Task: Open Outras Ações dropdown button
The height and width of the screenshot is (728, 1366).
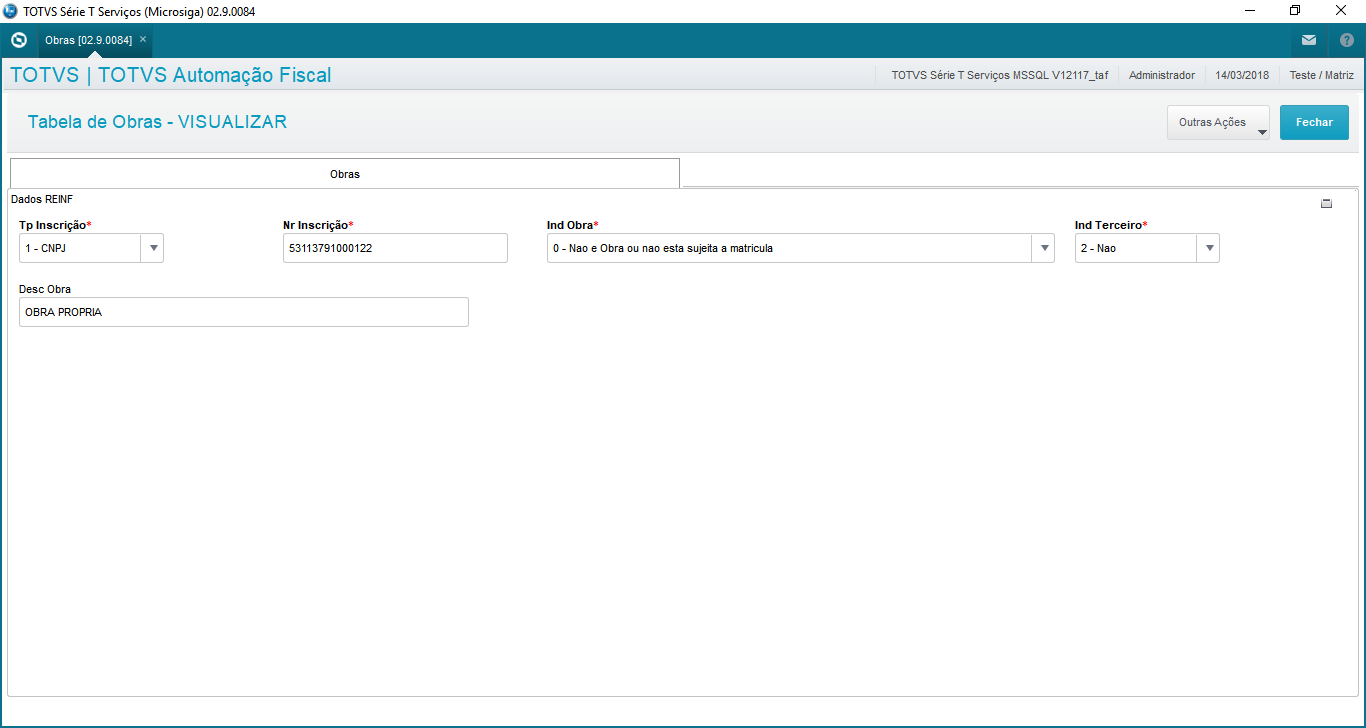Action: coord(1218,122)
